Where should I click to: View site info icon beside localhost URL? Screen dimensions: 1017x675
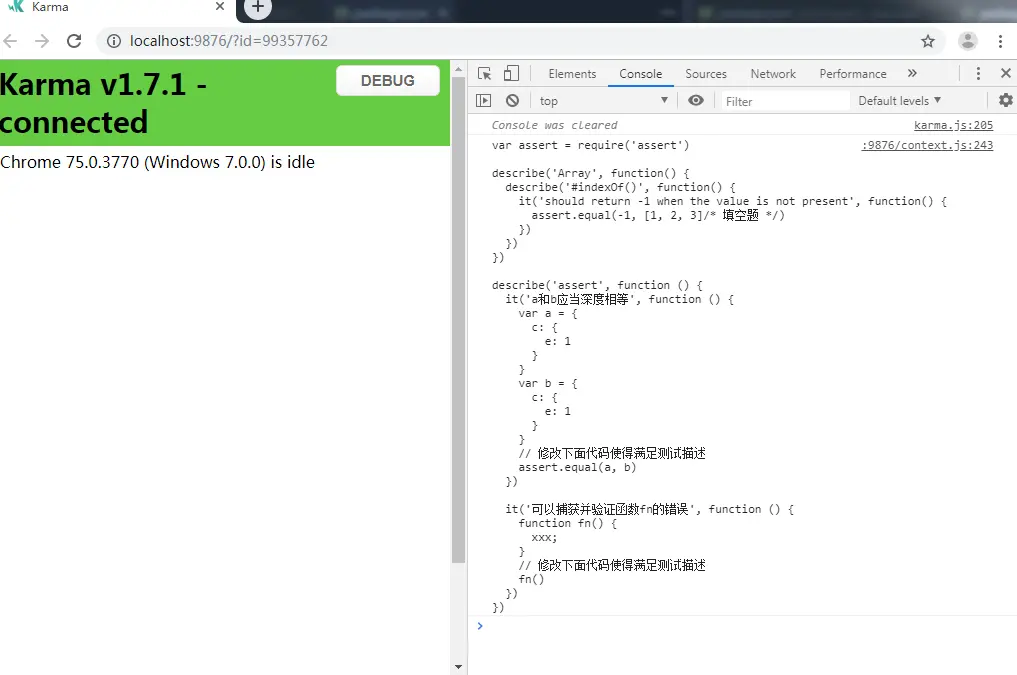(114, 41)
